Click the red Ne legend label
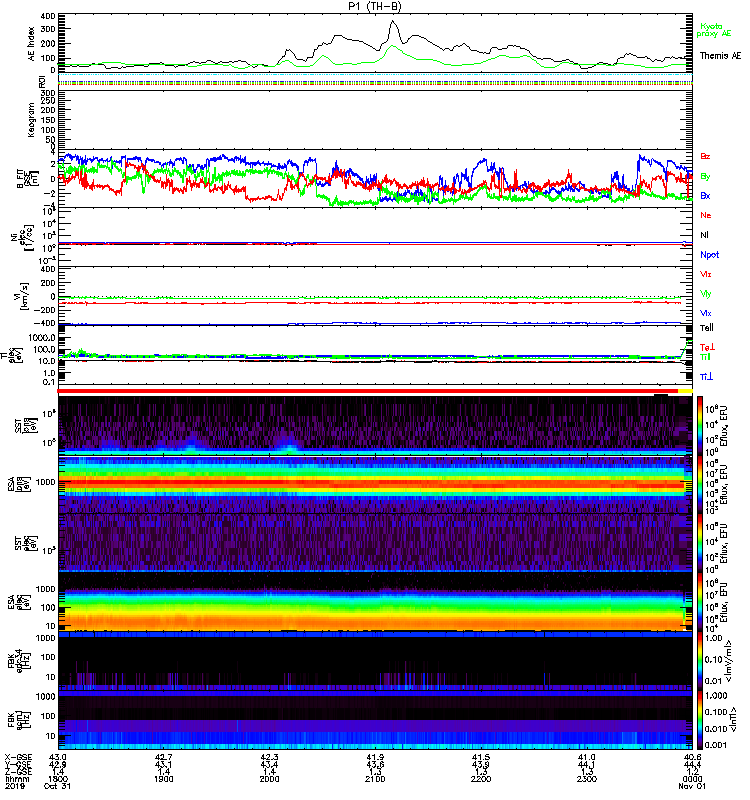 click(705, 215)
